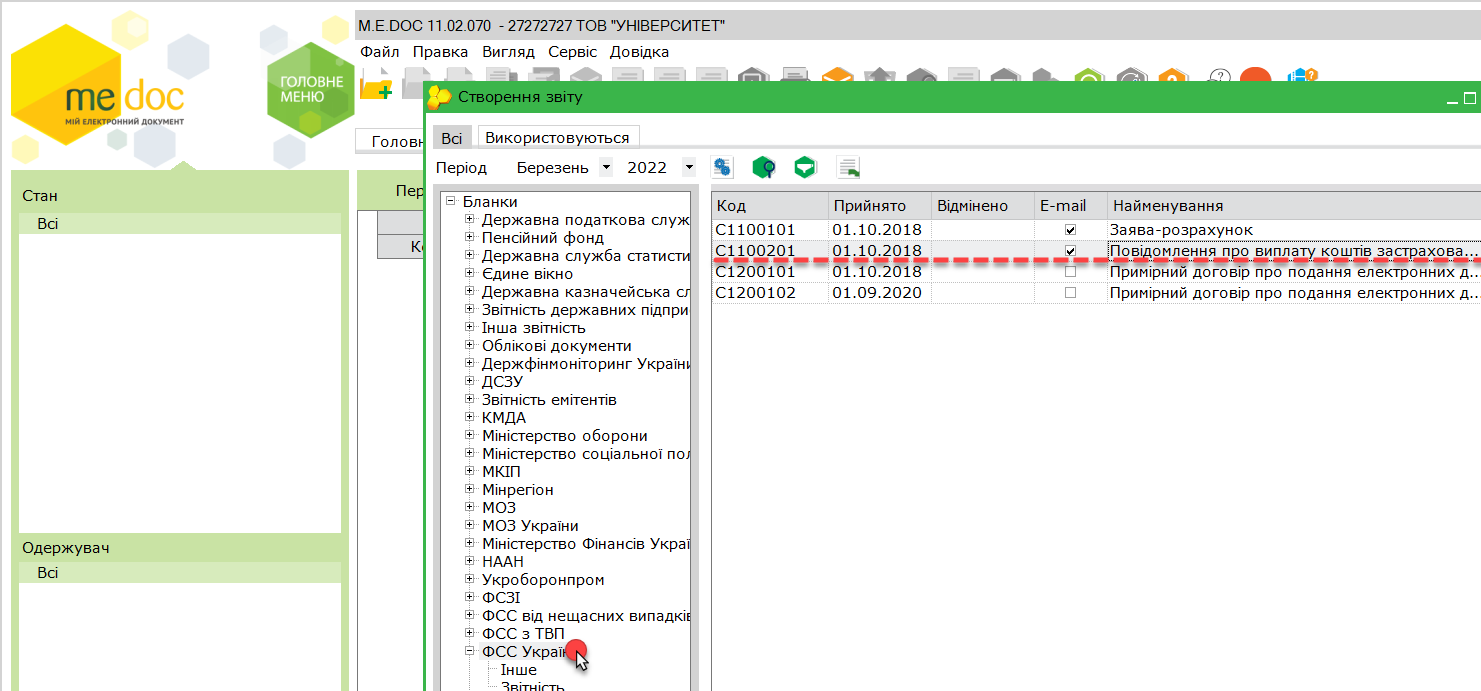The height and width of the screenshot is (691, 1481).
Task: Sort by the Найменування column header
Action: tap(1294, 206)
